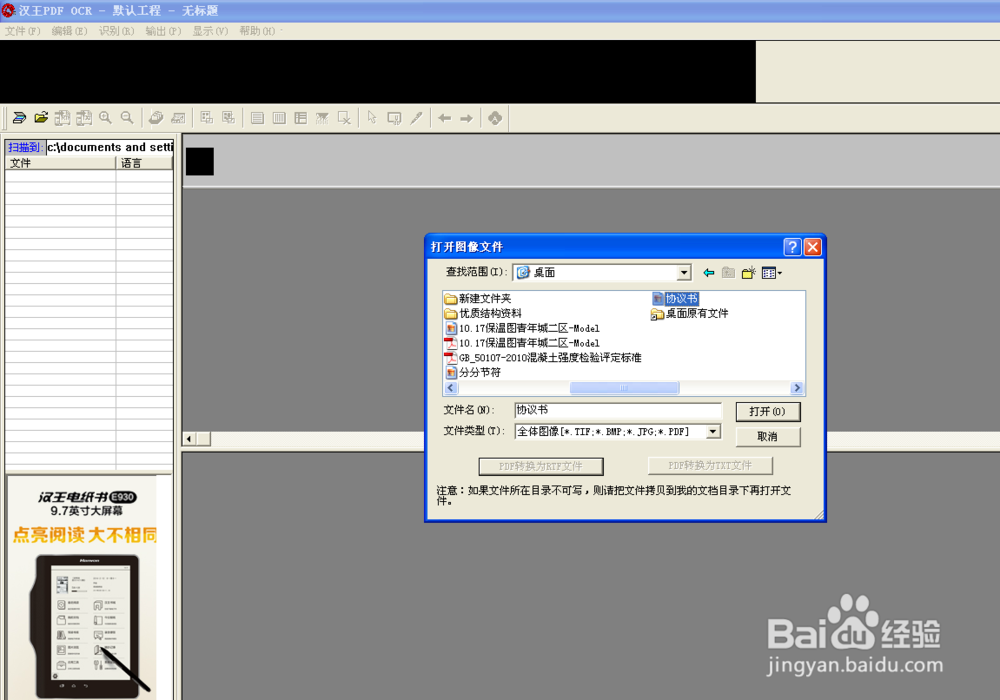Click file list scrollbar left arrow
This screenshot has width=1000, height=700.
point(451,388)
